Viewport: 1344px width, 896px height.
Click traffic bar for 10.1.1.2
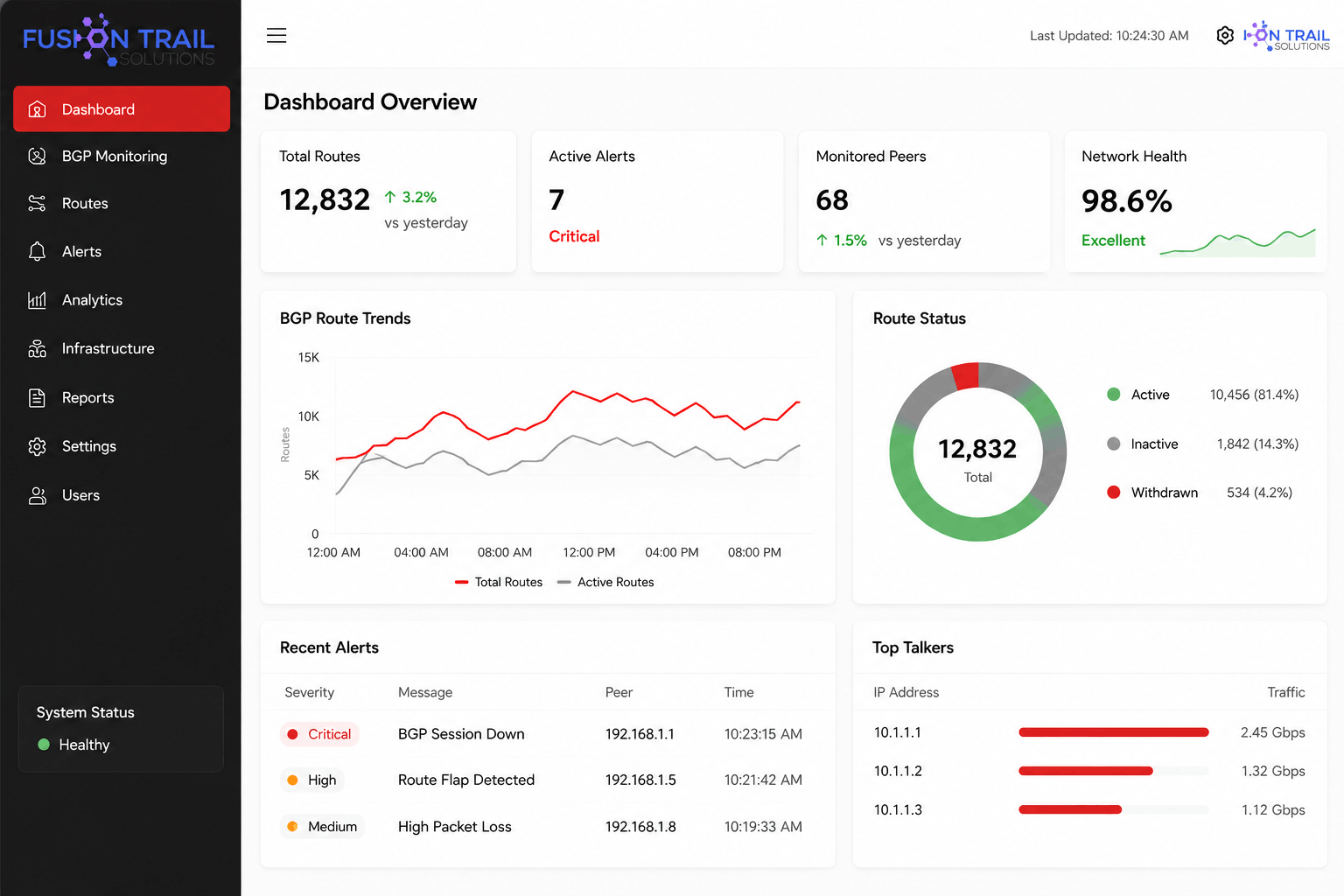[x=1114, y=771]
